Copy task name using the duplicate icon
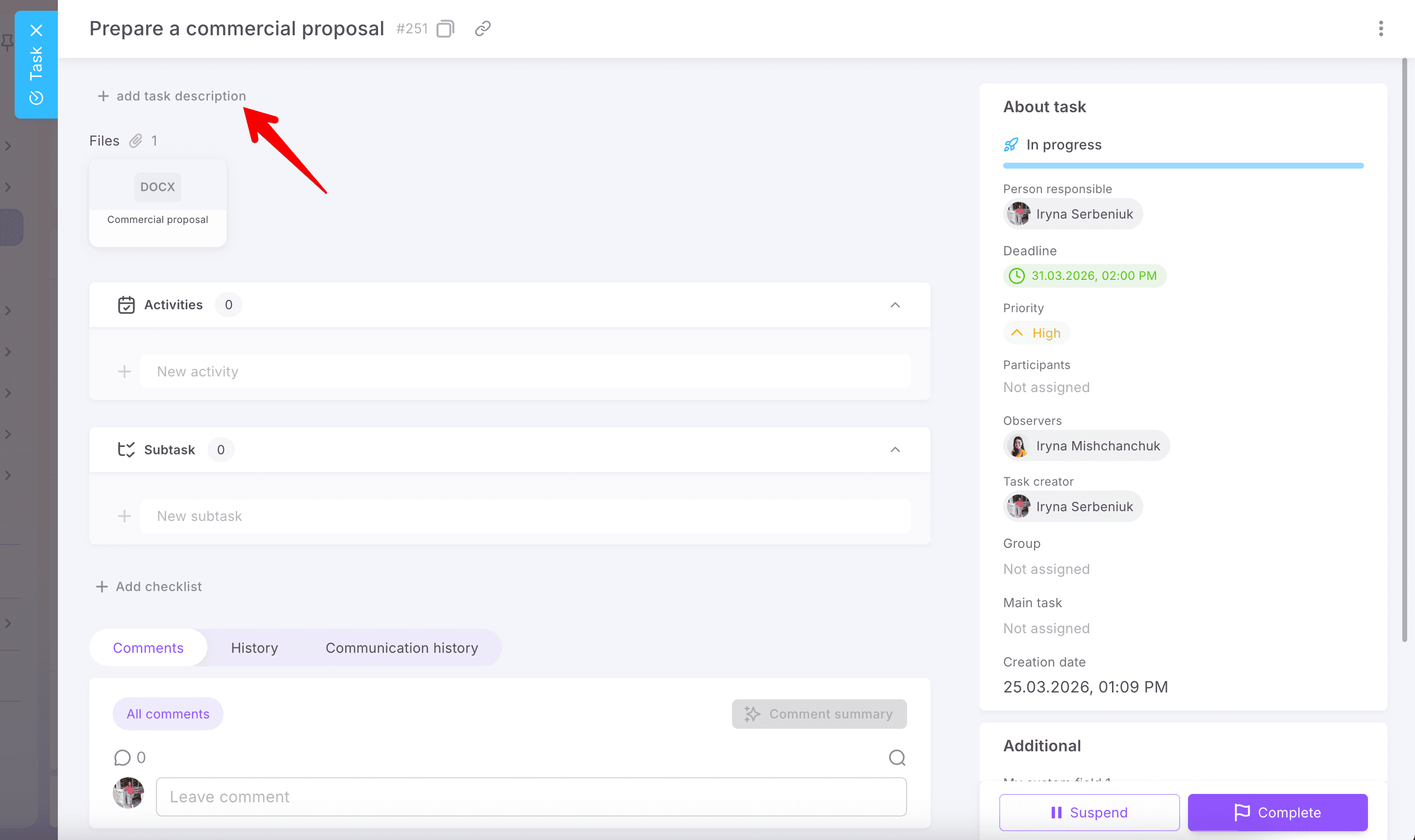The height and width of the screenshot is (840, 1415). click(x=445, y=28)
